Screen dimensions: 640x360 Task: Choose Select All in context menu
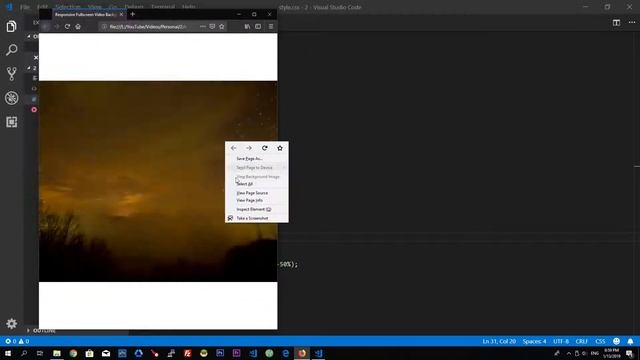point(256,184)
